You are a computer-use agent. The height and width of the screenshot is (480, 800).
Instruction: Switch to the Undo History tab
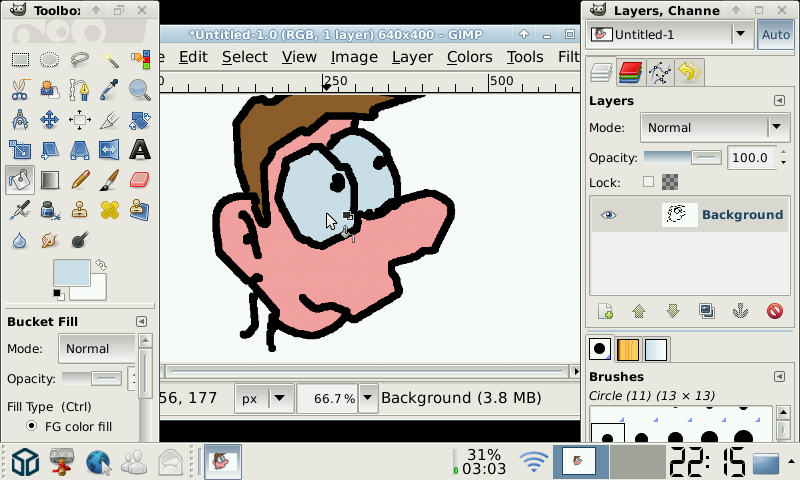click(689, 72)
